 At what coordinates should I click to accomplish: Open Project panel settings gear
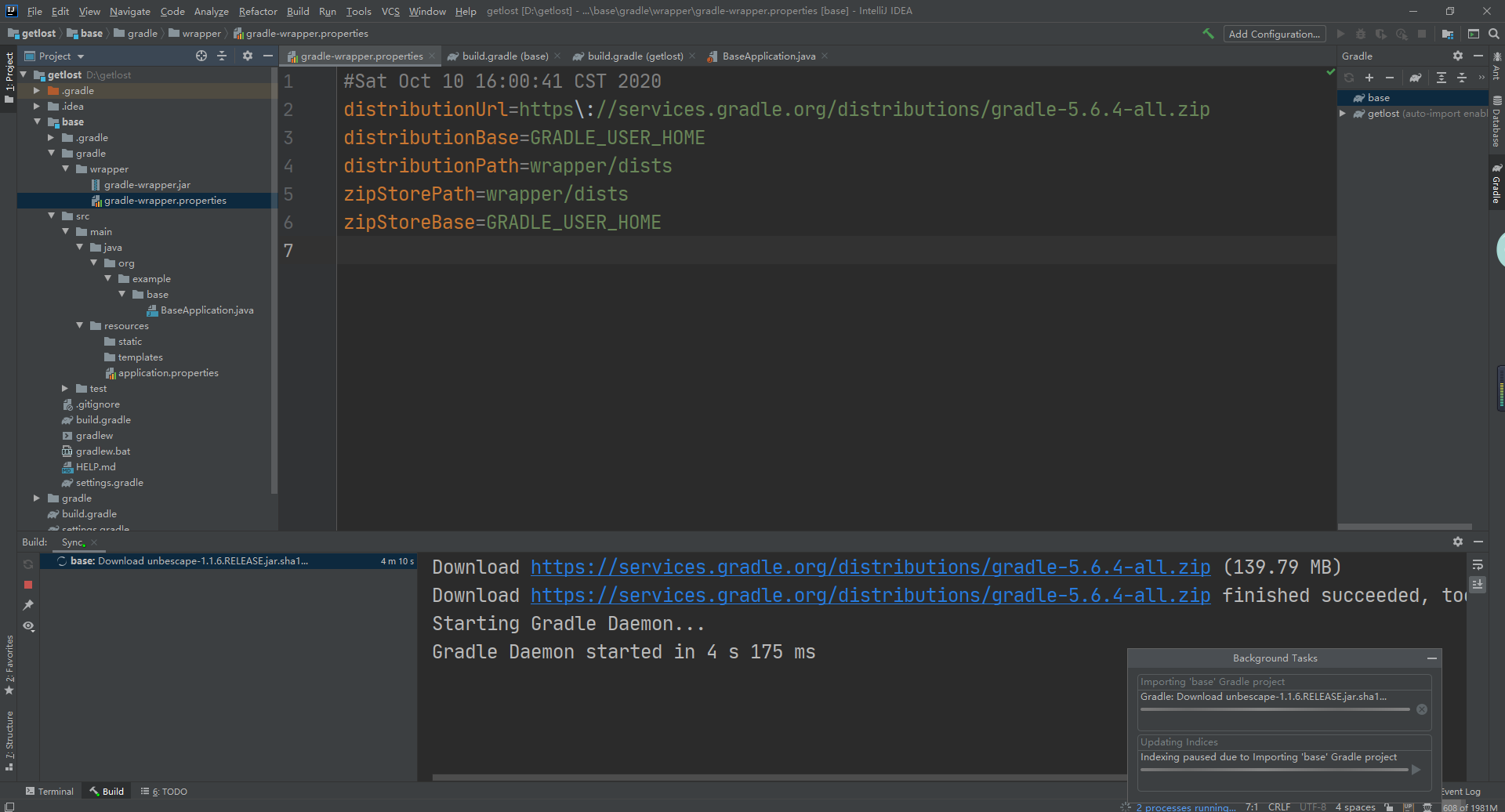[x=248, y=56]
